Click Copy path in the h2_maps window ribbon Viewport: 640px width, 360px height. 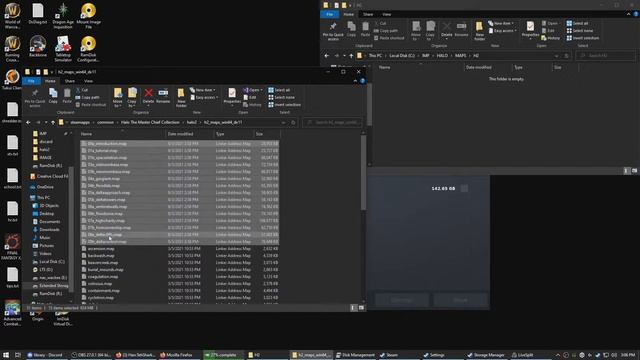point(88,97)
